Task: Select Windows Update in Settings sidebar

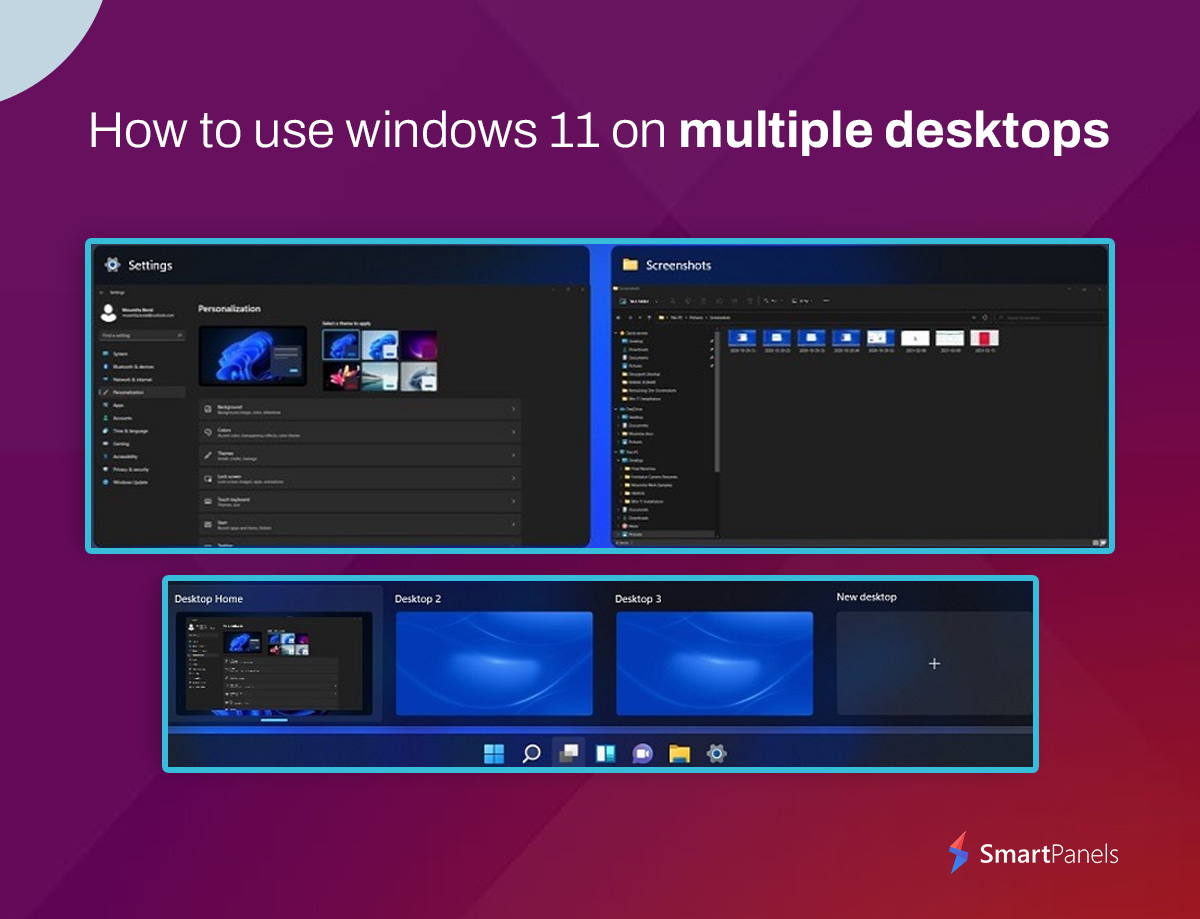Action: click(130, 482)
